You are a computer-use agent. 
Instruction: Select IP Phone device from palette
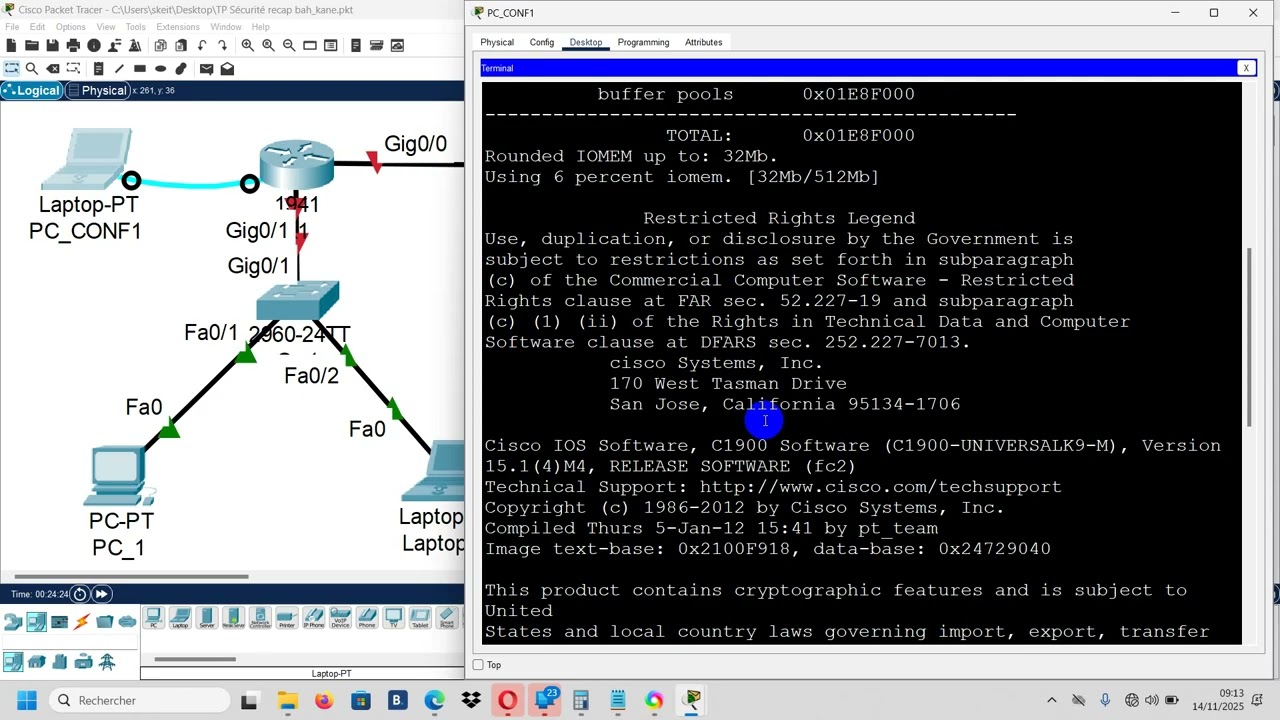click(313, 619)
